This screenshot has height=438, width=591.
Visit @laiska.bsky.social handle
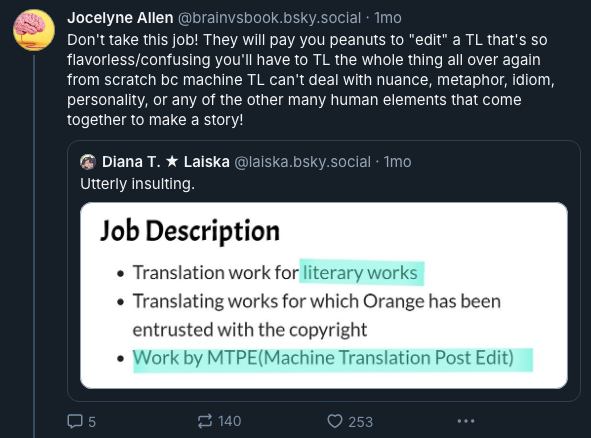coord(302,162)
